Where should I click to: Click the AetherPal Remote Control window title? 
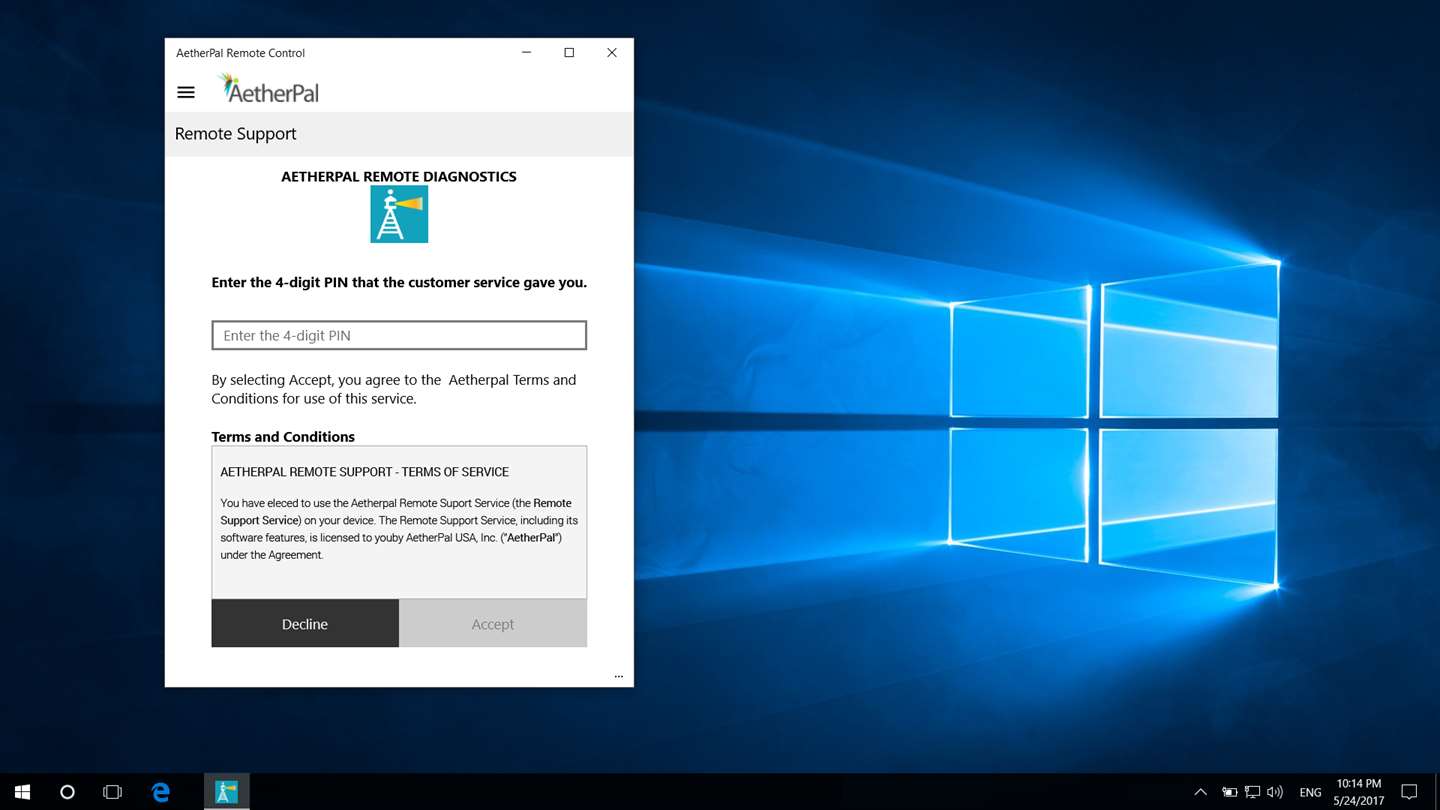coord(240,53)
